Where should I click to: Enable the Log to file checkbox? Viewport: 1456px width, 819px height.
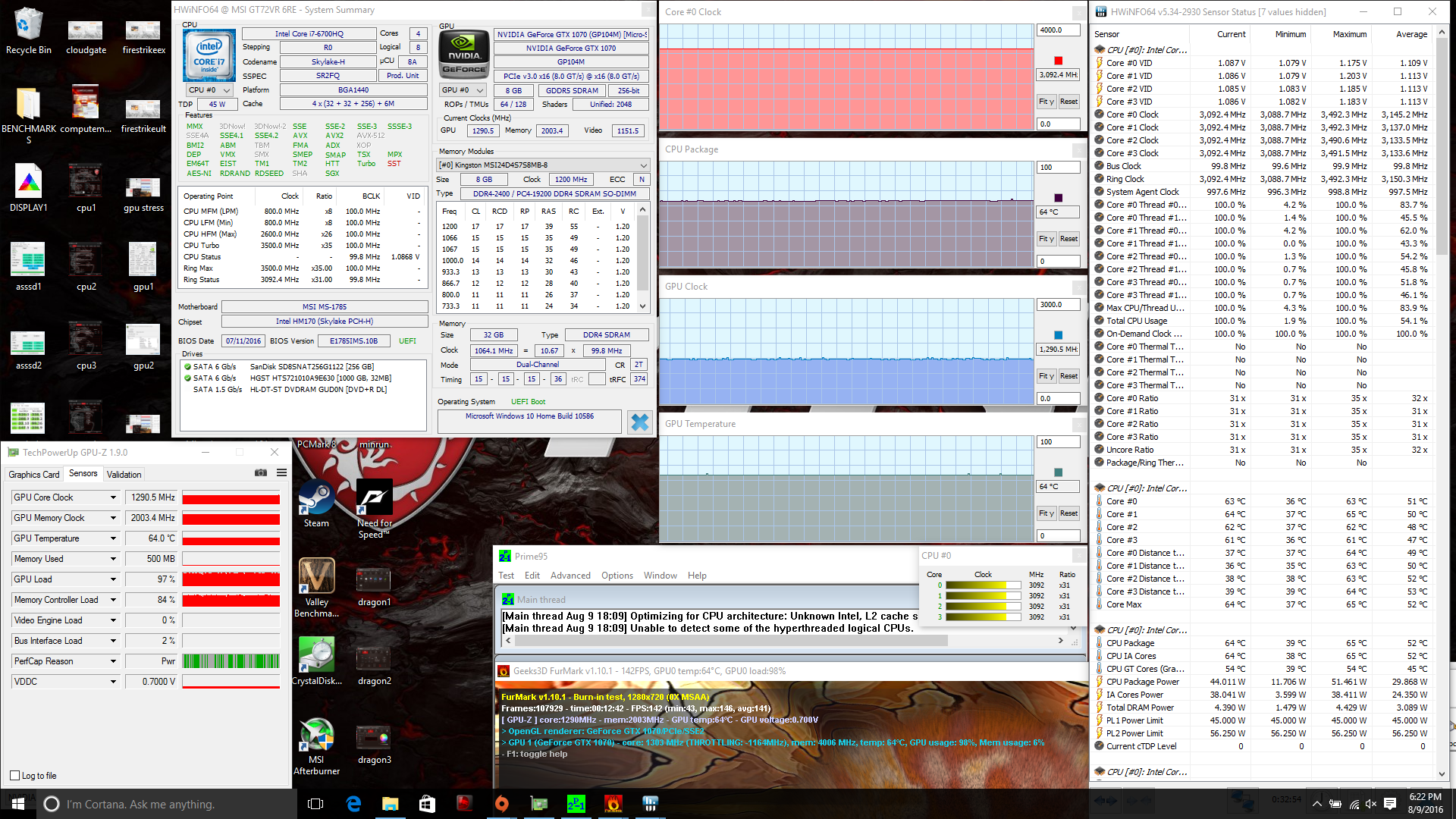pyautogui.click(x=15, y=775)
